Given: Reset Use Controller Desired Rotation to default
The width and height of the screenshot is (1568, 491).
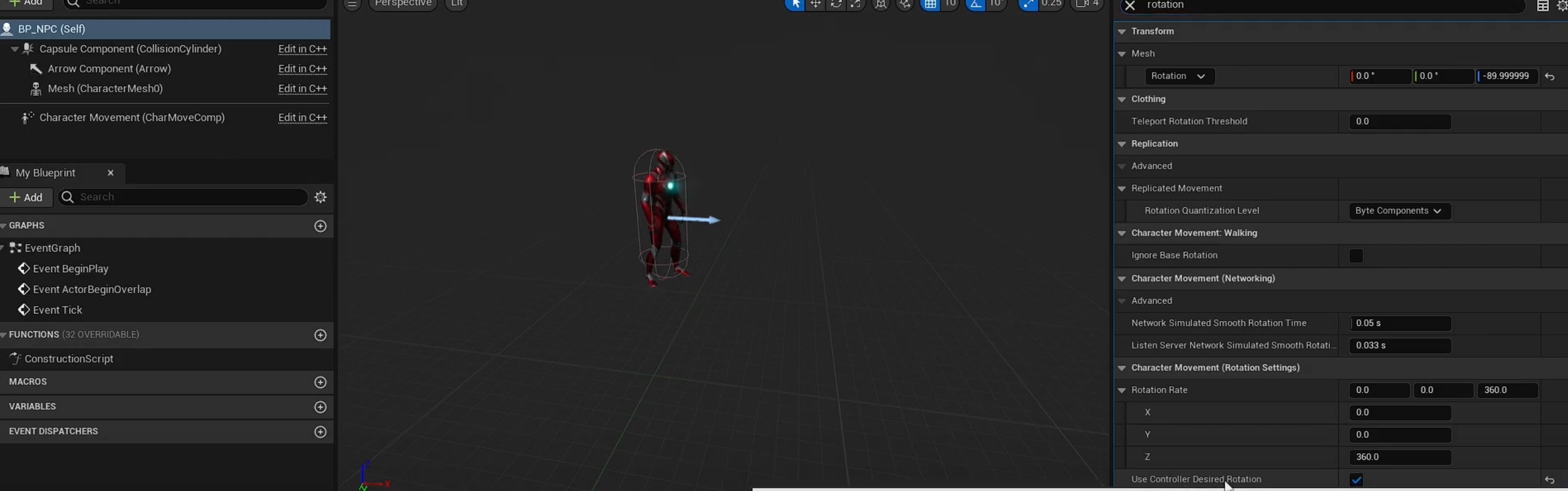Looking at the screenshot, I should point(1550,480).
